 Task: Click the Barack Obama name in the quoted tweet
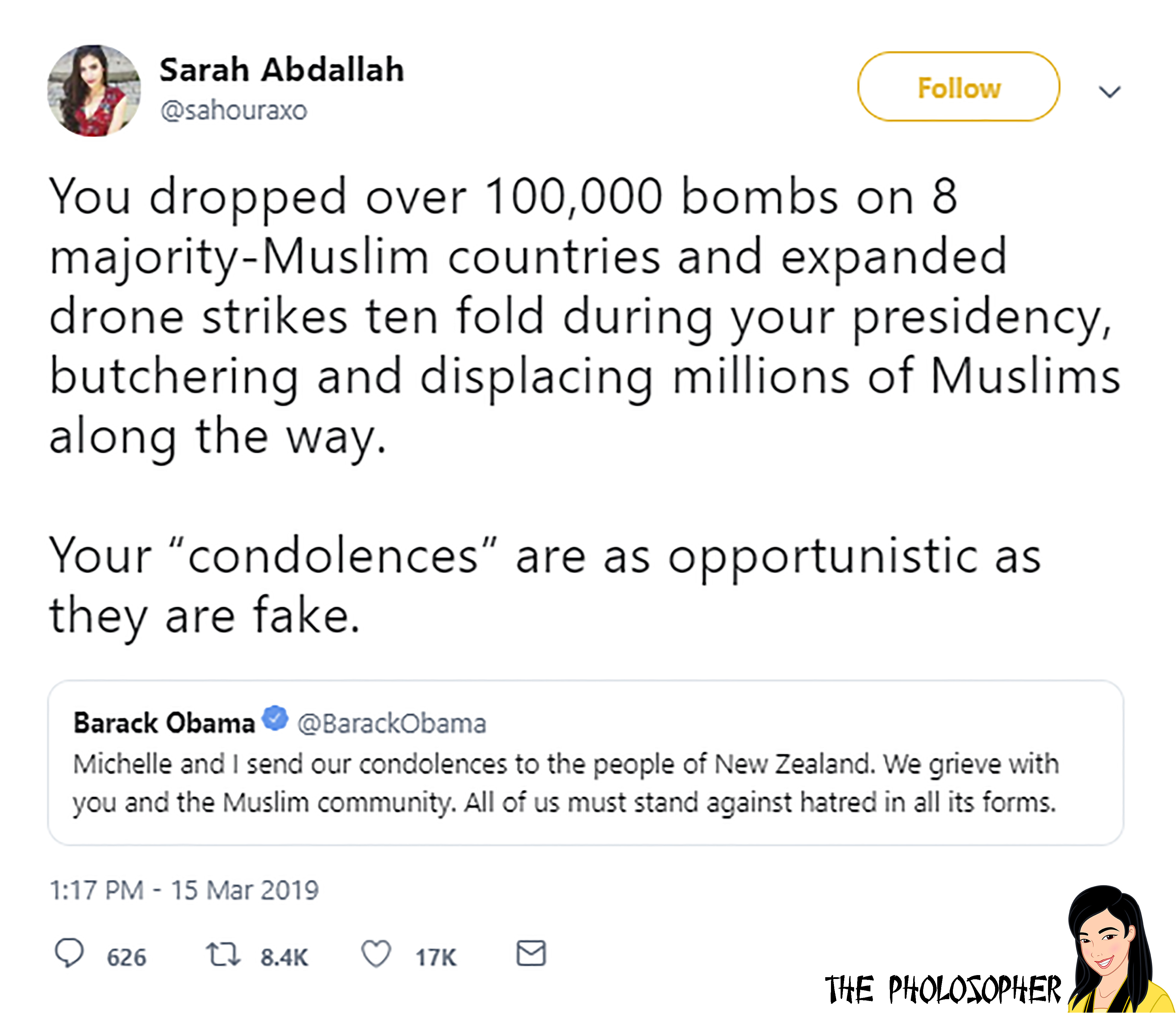(164, 723)
